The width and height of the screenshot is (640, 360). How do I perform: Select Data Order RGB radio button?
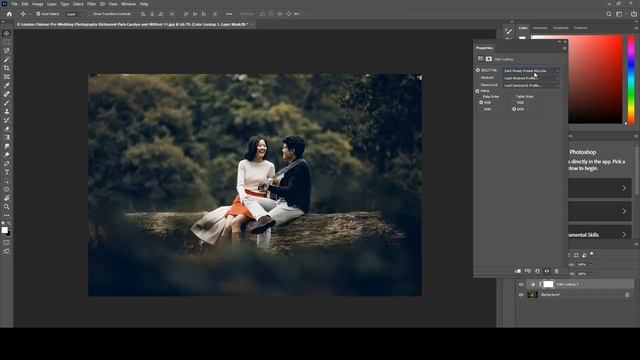481,102
